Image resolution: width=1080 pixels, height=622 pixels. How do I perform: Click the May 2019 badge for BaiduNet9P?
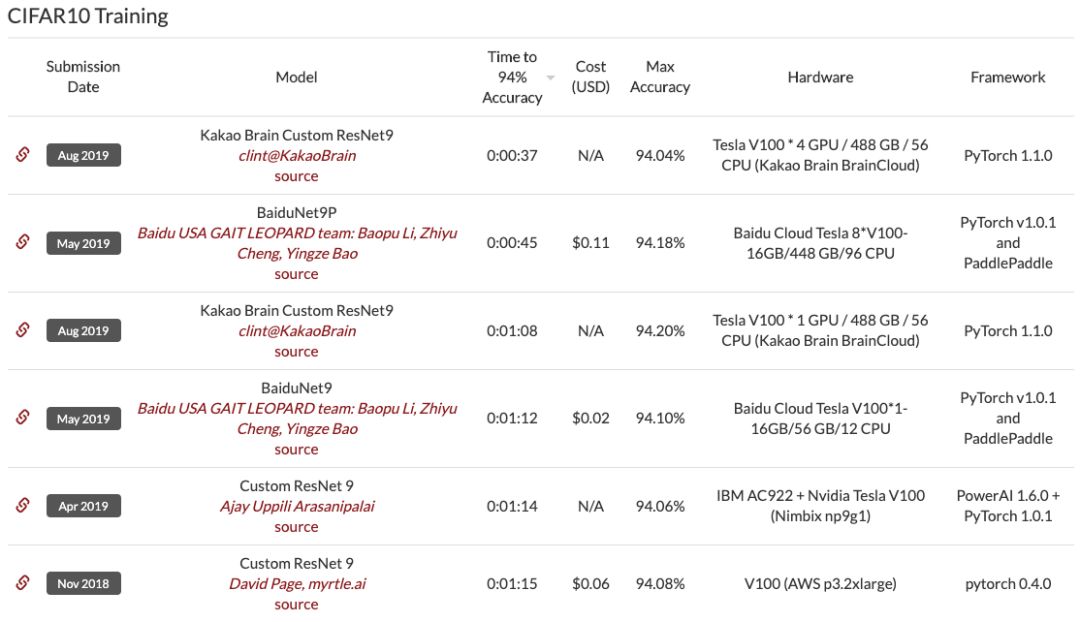click(x=83, y=243)
